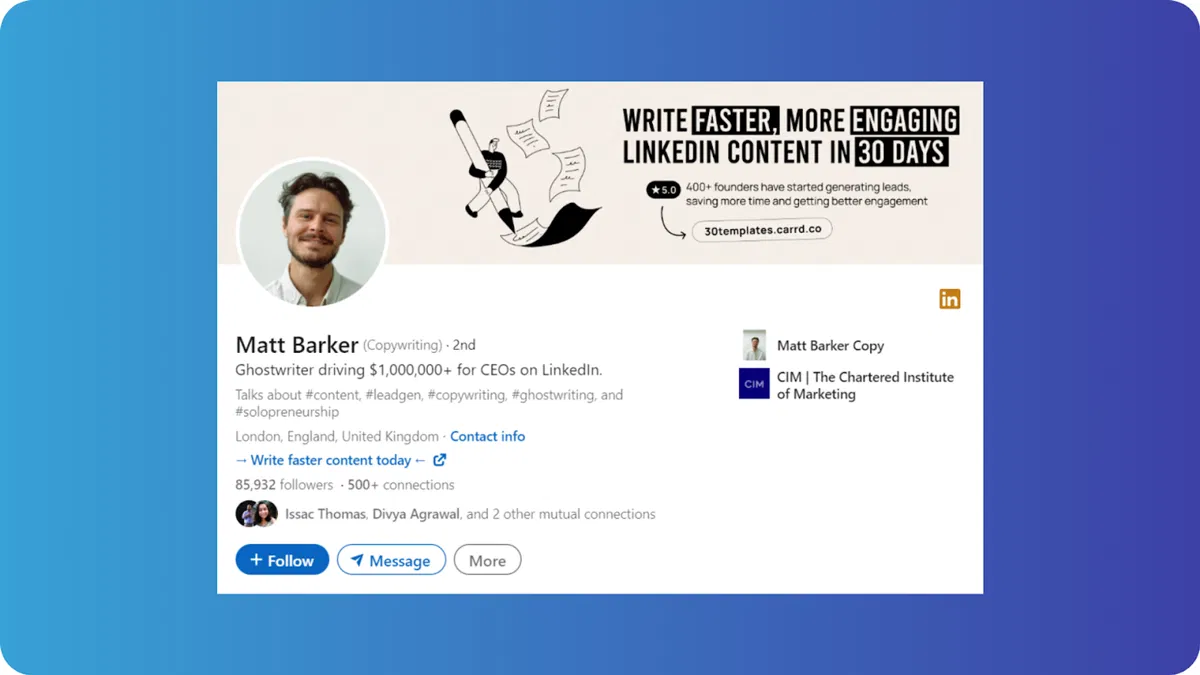Click the orange LinkedIn logo icon
This screenshot has height=675, width=1200.
(x=949, y=299)
